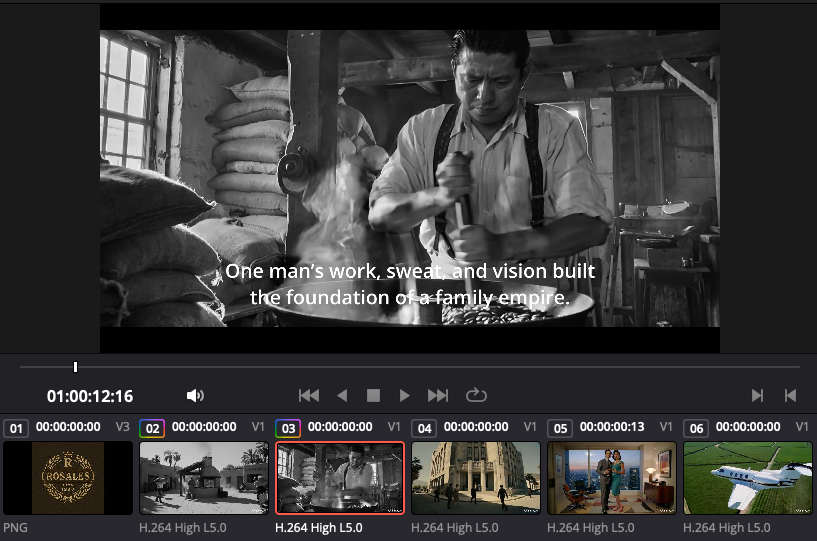This screenshot has height=541, width=817.
Task: Click clip 01 timecode 00:00:00:00
Action: (68, 427)
